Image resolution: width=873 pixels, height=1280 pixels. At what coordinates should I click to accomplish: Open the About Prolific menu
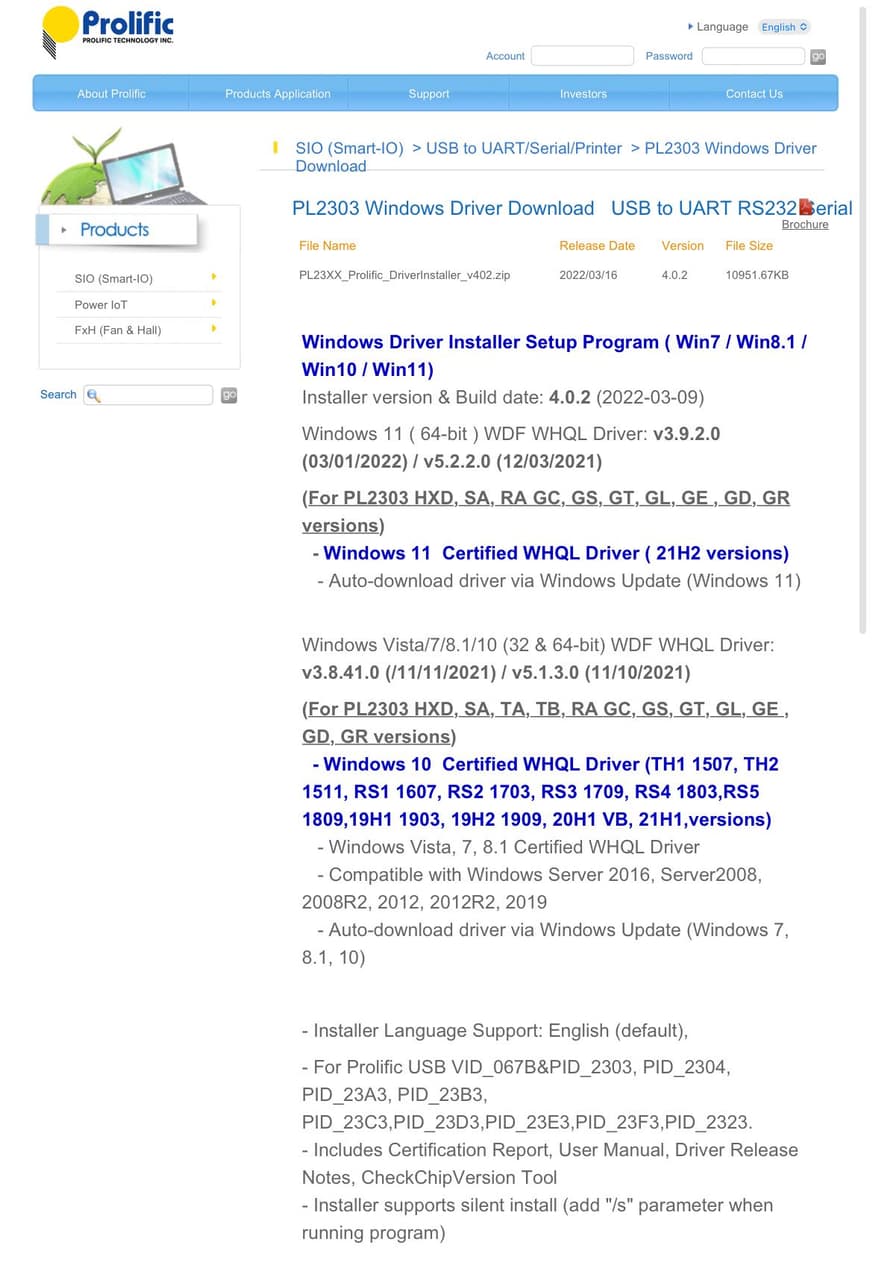pos(111,94)
